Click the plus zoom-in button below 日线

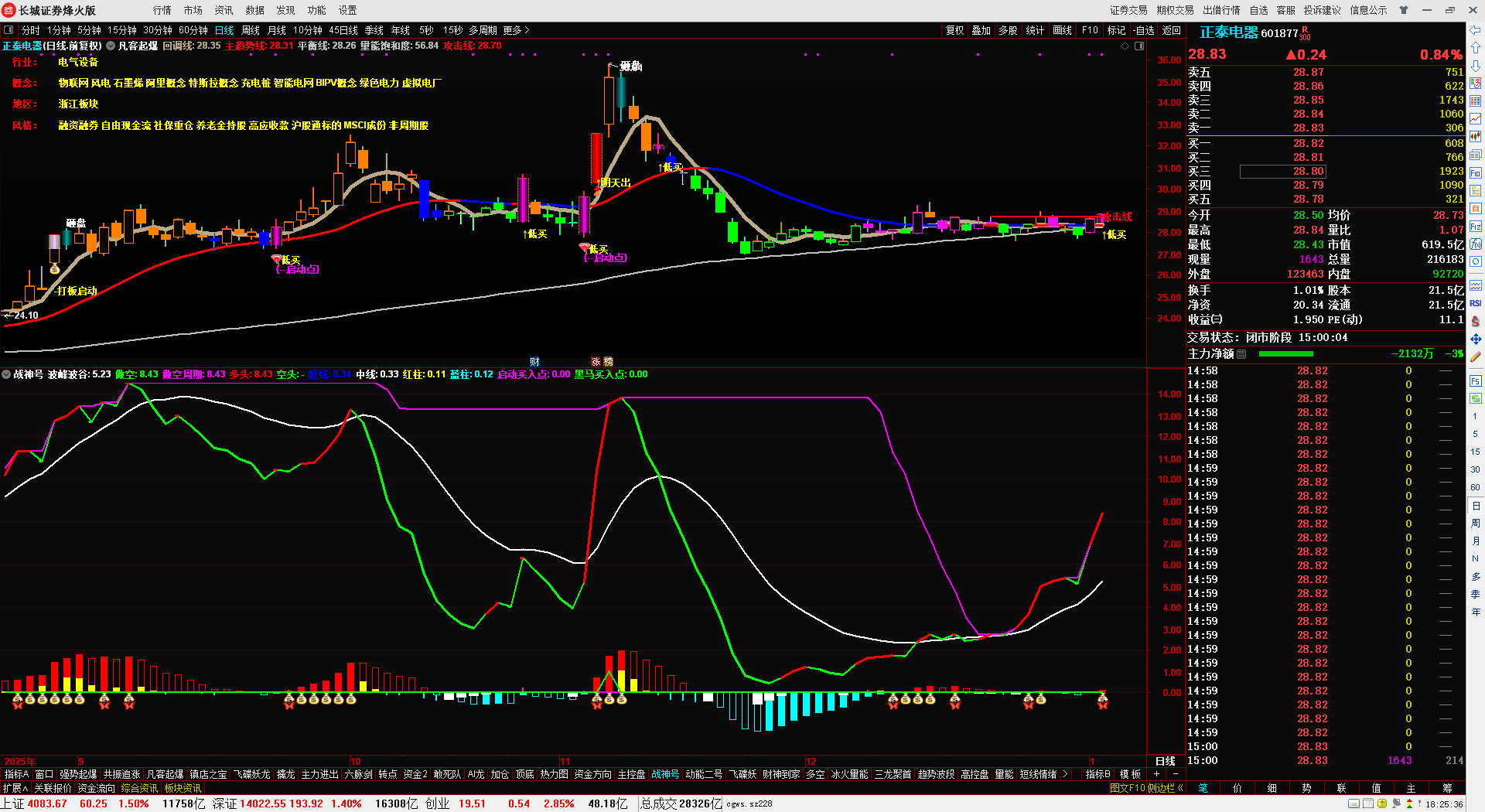[1157, 774]
